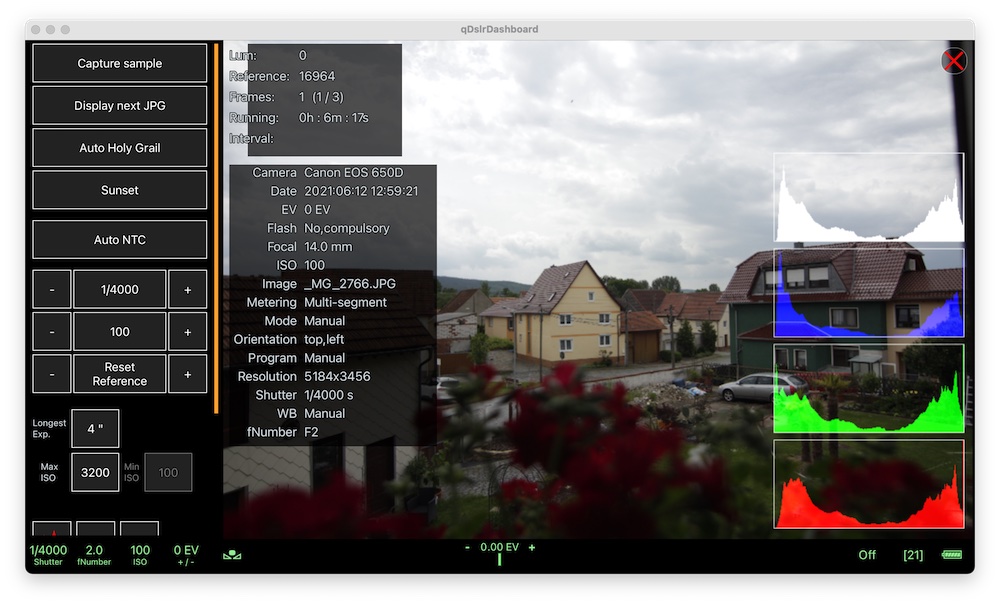The width and height of the screenshot is (1000, 605).
Task: Open the fNumber 2.0 setting in status bar
Action: (94, 555)
